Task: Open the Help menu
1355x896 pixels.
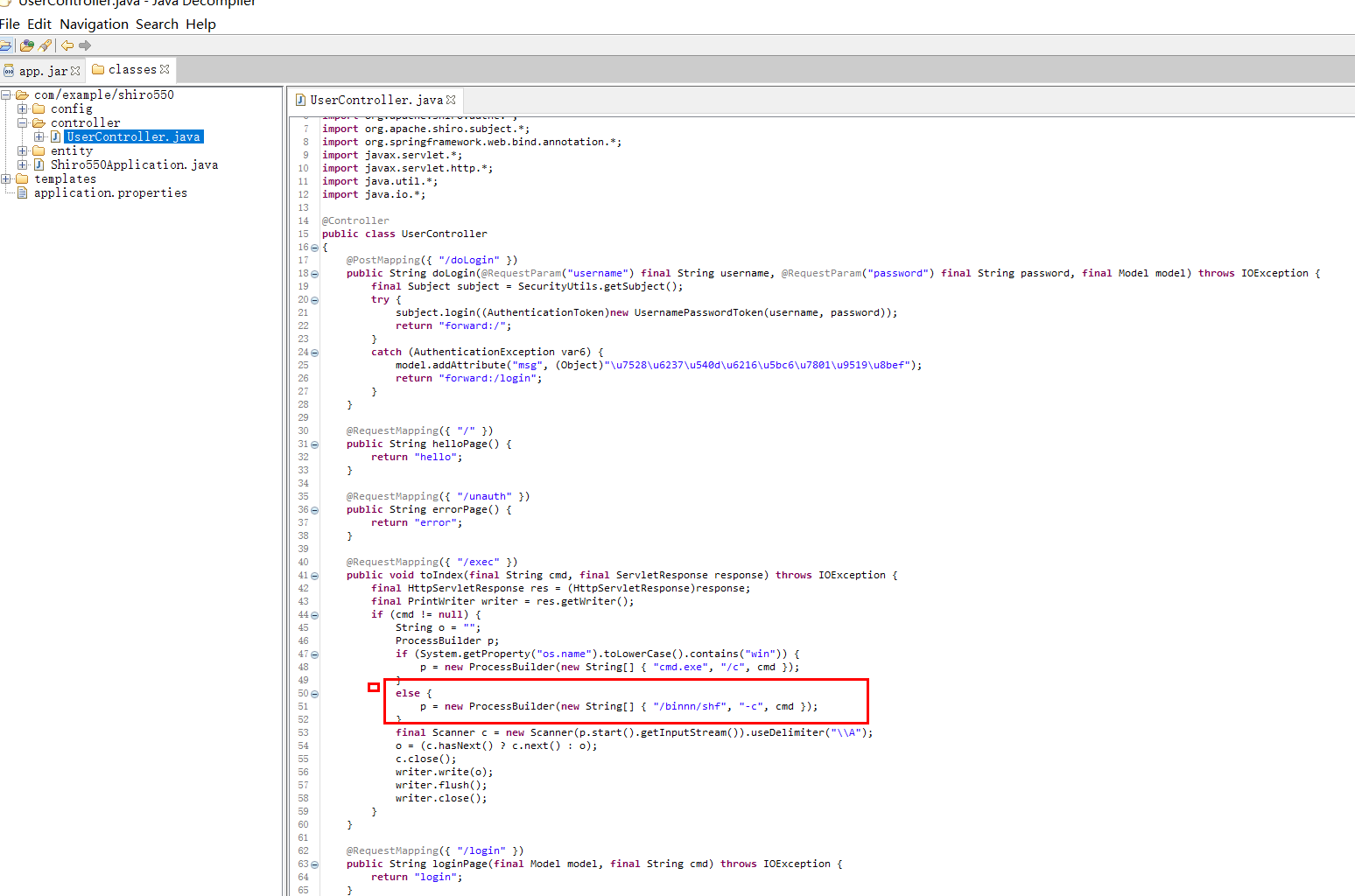Action: coord(200,24)
